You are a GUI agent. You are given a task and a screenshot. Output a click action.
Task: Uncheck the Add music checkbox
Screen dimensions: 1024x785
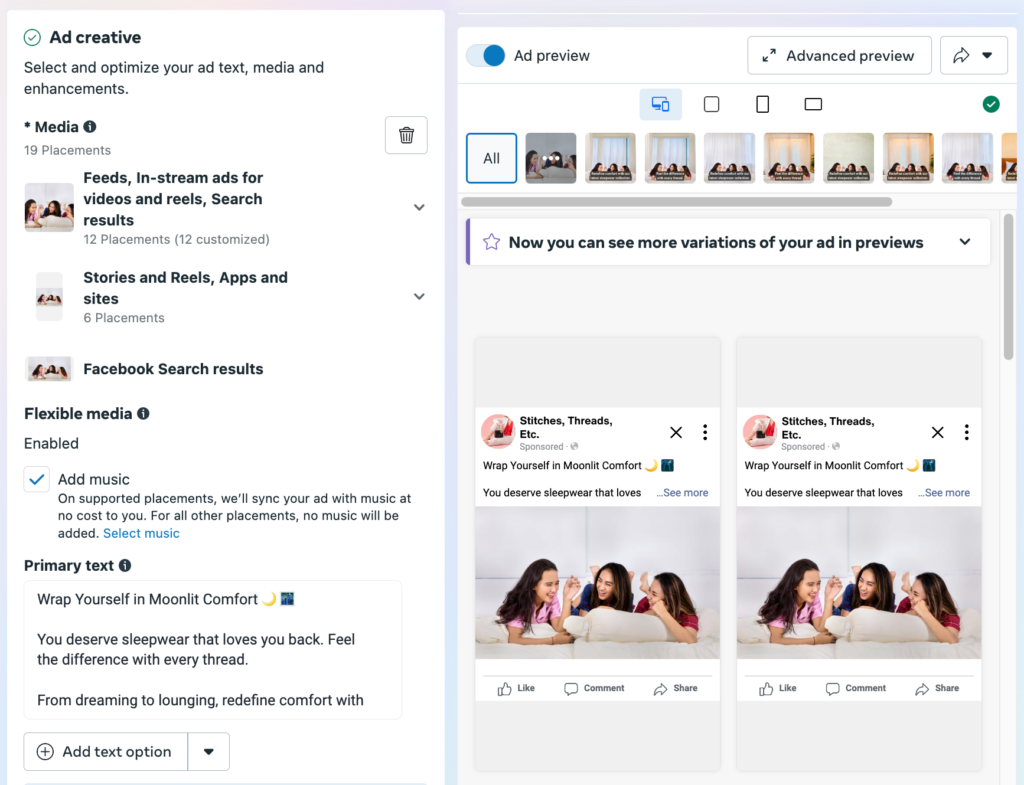click(37, 480)
